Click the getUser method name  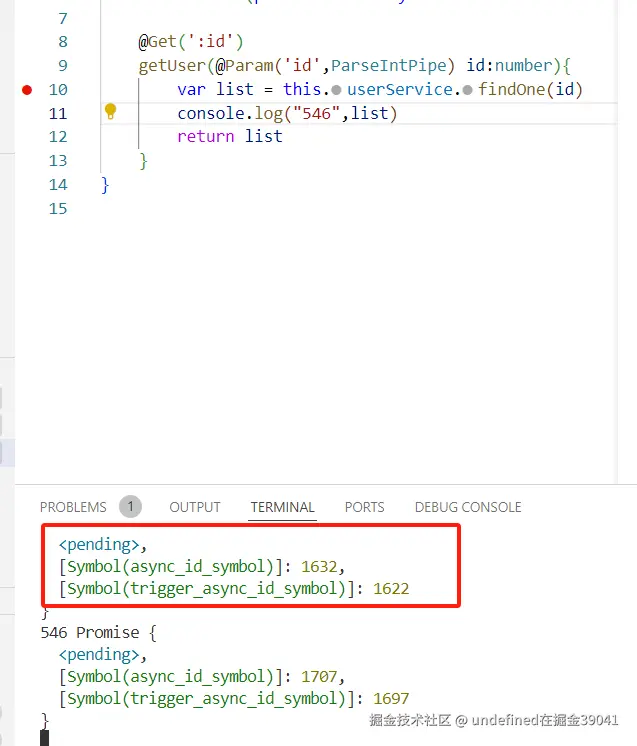[x=172, y=66]
